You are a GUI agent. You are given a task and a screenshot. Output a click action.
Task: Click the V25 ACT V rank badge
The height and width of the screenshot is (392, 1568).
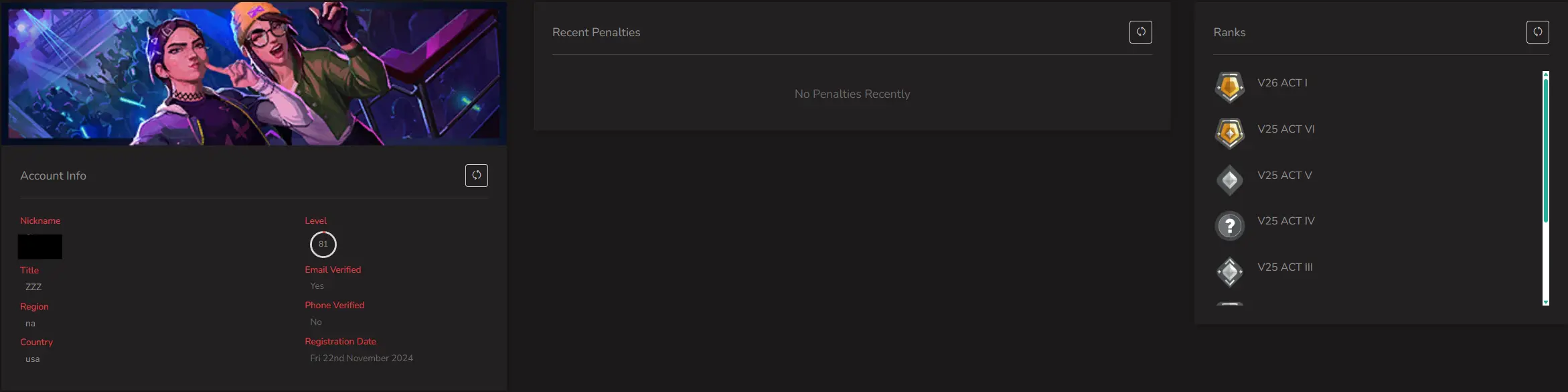1229,180
